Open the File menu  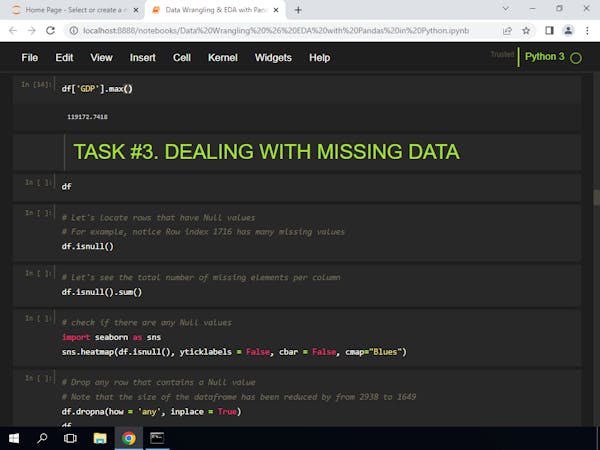(29, 57)
